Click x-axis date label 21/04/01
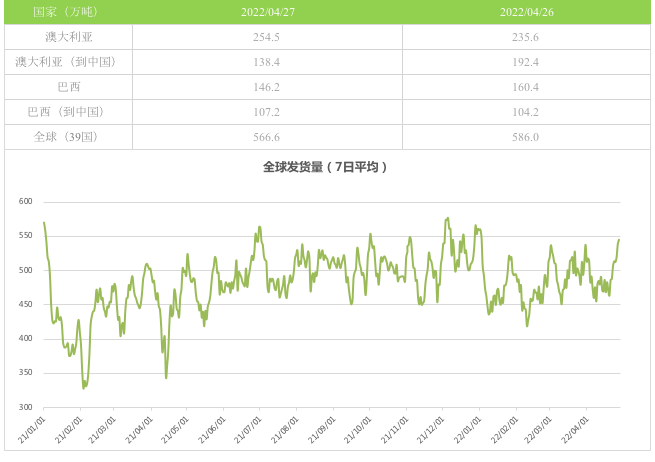 point(138,430)
